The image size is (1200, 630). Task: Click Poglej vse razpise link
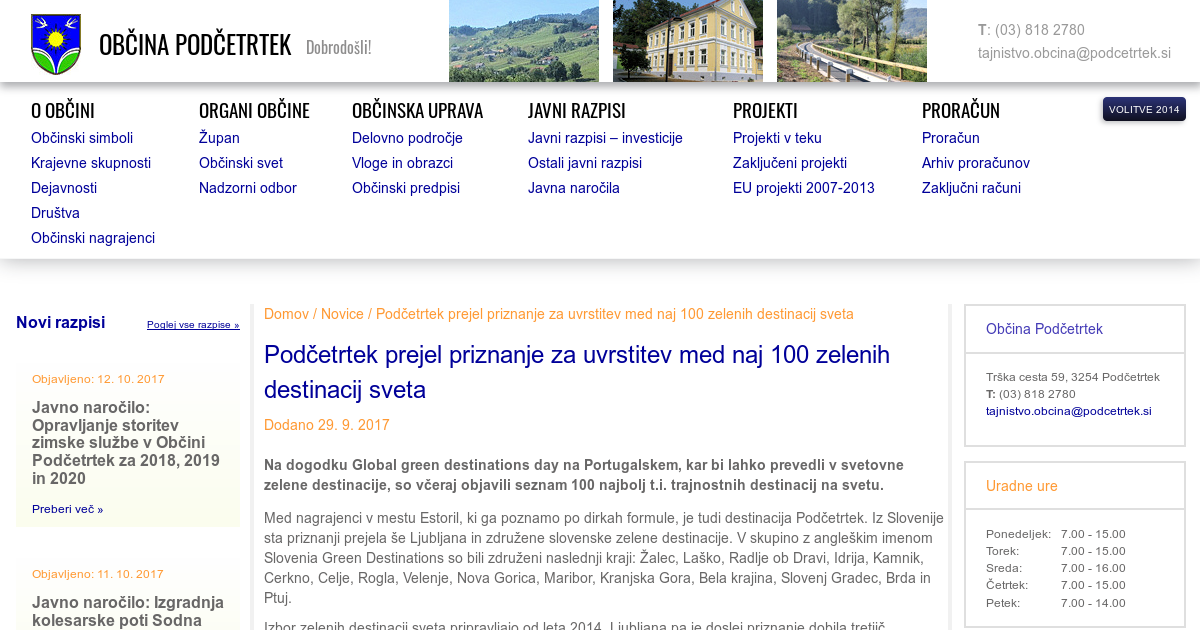click(193, 325)
